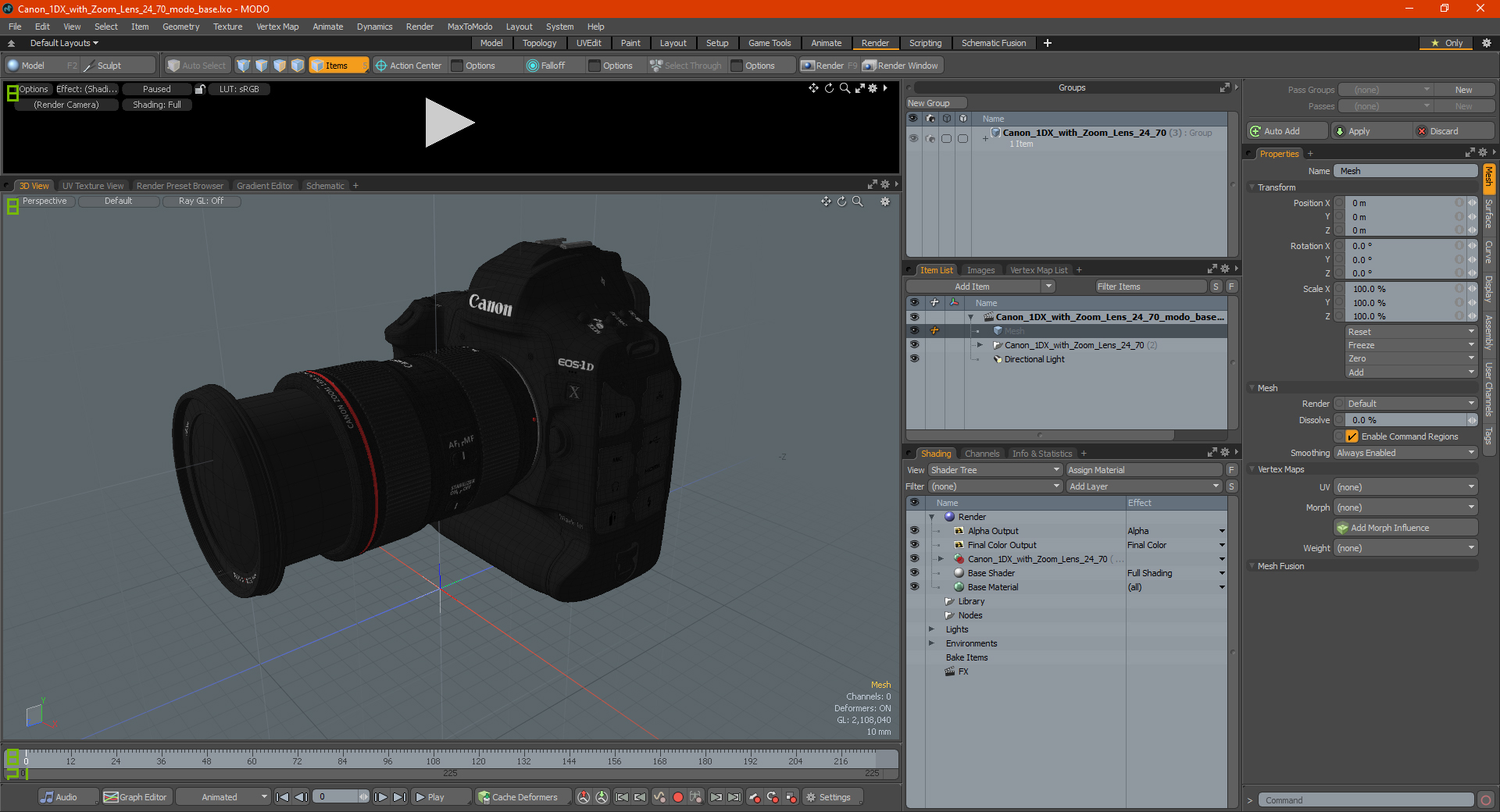Expand the Canon_1DX_with_Zoom_Lens_24_70 item tree
The height and width of the screenshot is (812, 1500).
(980, 345)
